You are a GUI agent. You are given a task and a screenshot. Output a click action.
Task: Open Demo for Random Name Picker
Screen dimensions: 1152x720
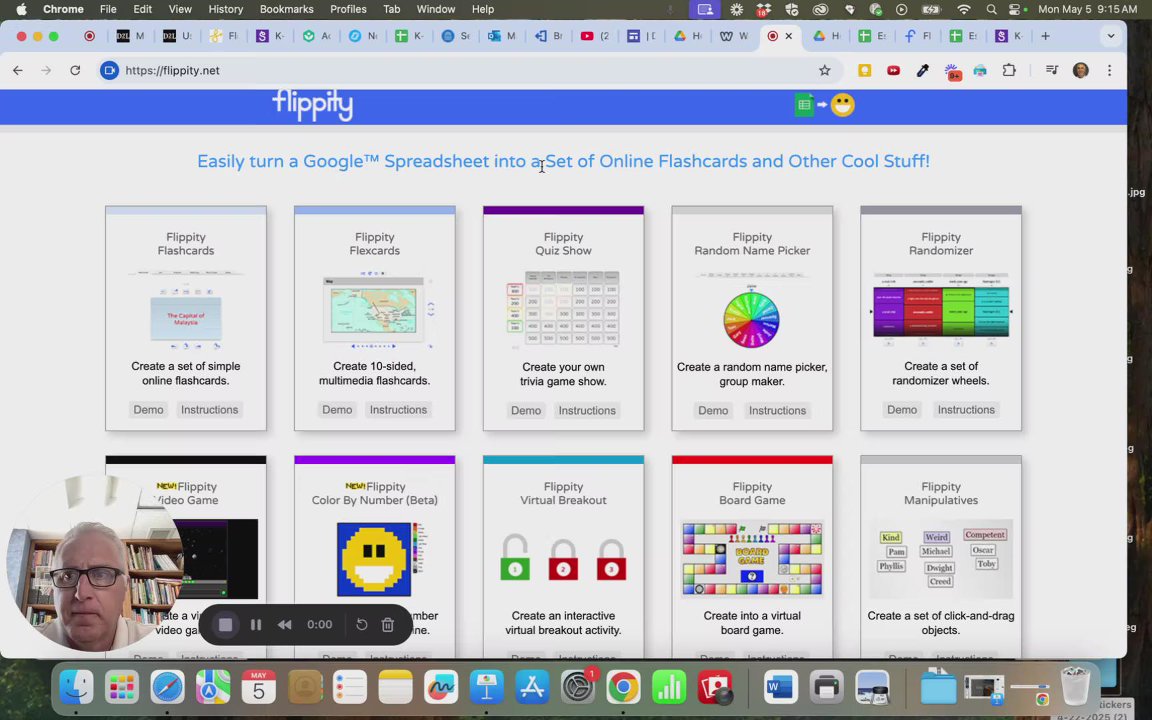tap(713, 411)
